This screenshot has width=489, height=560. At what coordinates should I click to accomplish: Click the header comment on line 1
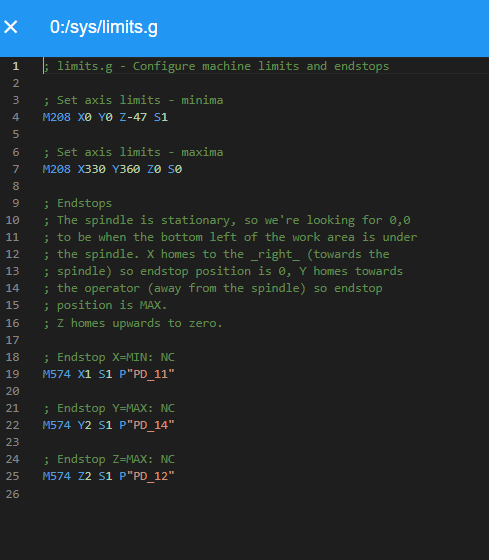216,66
